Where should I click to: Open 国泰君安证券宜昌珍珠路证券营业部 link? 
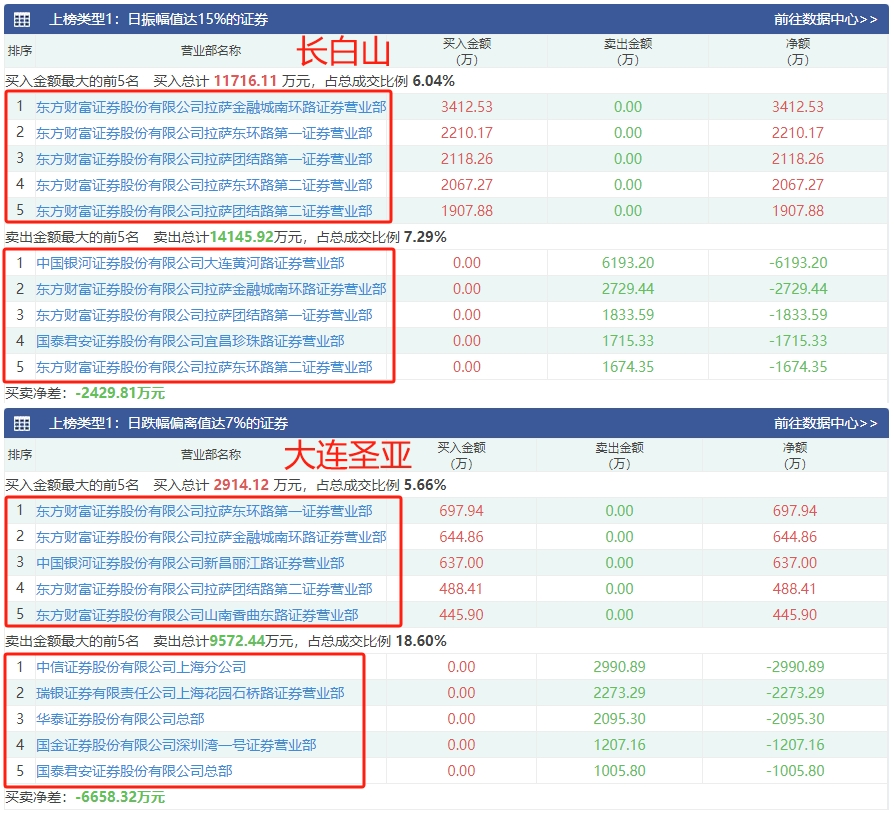[190, 342]
